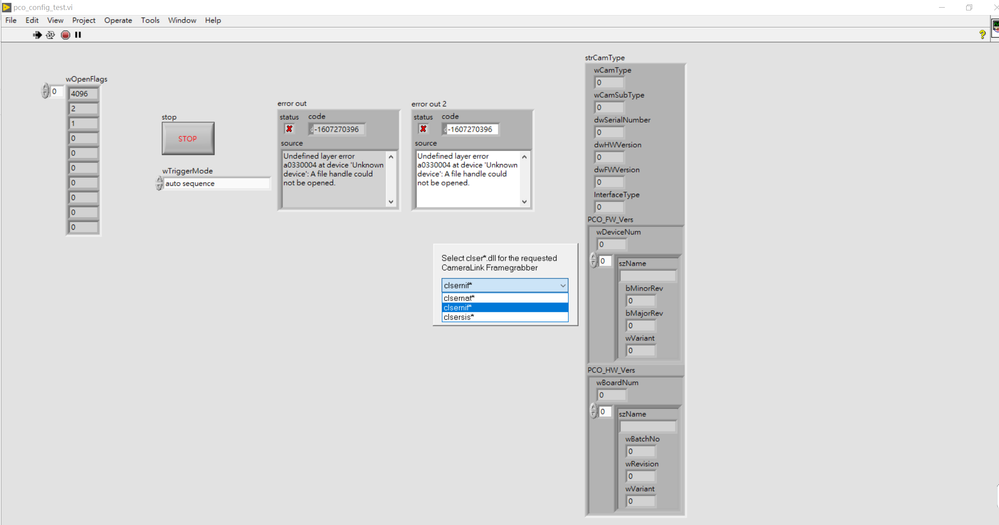This screenshot has width=999, height=525.
Task: Click the InterfaceType value field
Action: [x=609, y=206]
